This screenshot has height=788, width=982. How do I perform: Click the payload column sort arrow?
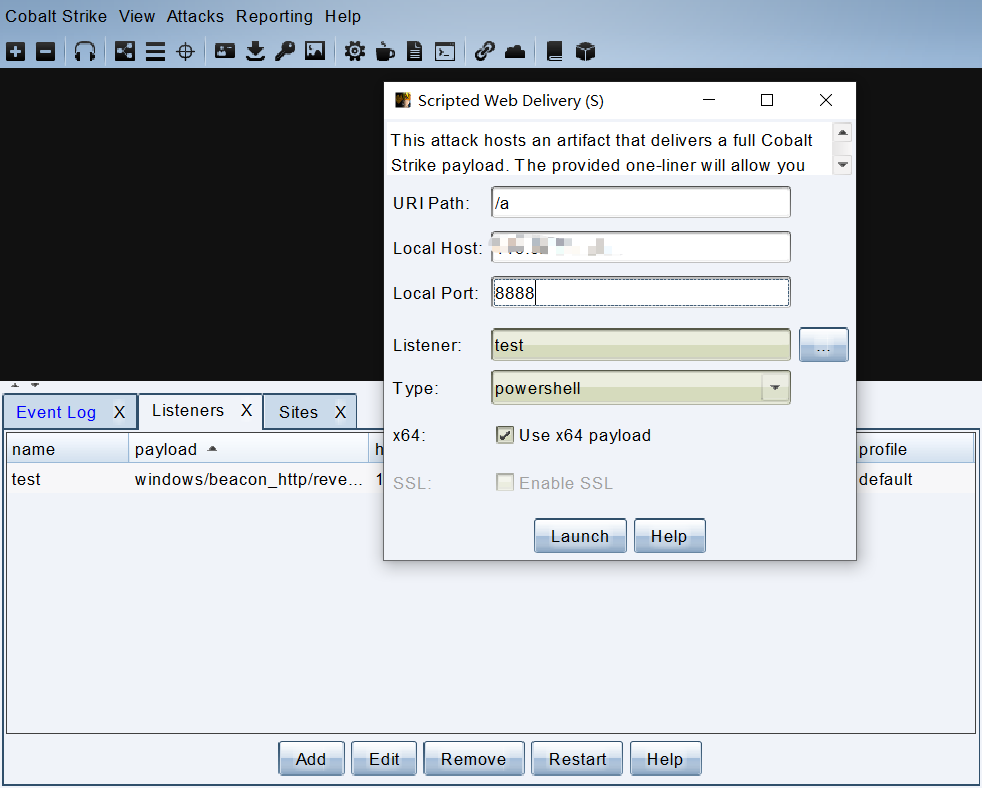click(212, 448)
